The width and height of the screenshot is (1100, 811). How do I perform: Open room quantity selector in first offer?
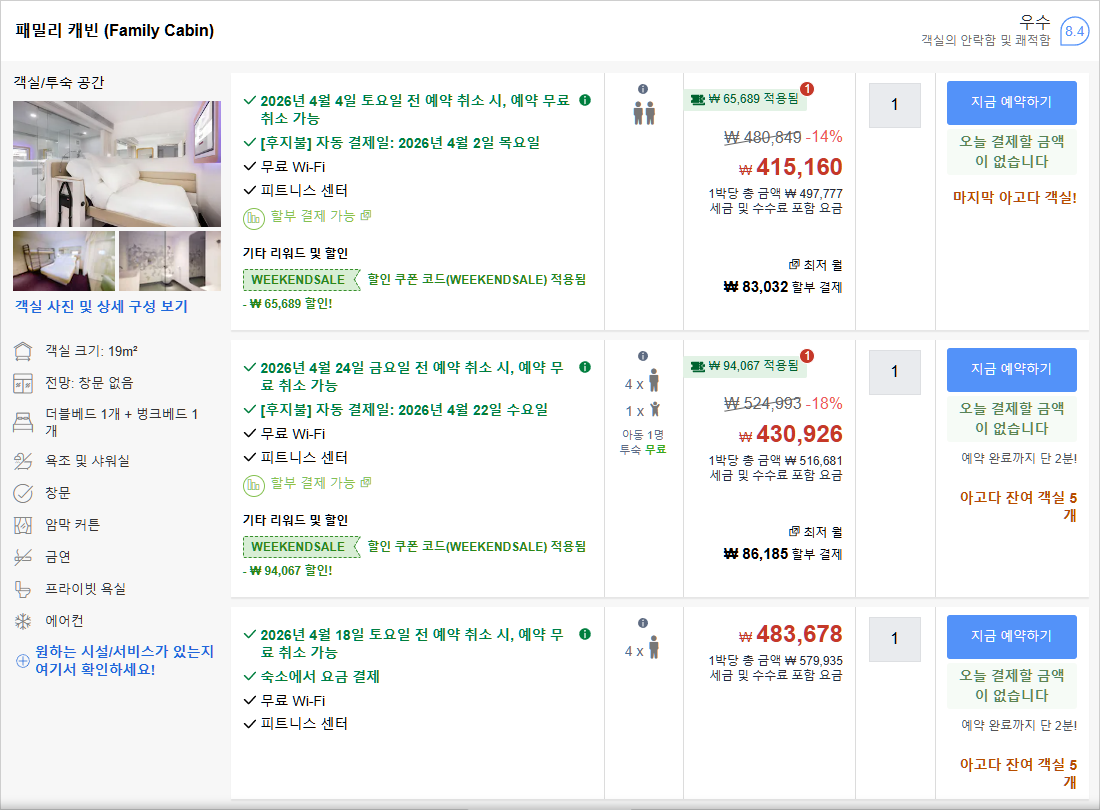click(894, 105)
